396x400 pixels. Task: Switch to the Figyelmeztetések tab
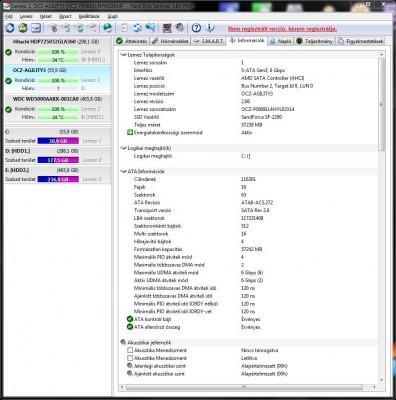361,41
